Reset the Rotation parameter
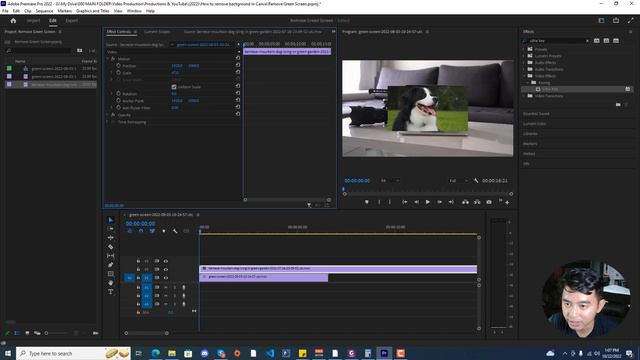The height and width of the screenshot is (360, 640). [238, 93]
